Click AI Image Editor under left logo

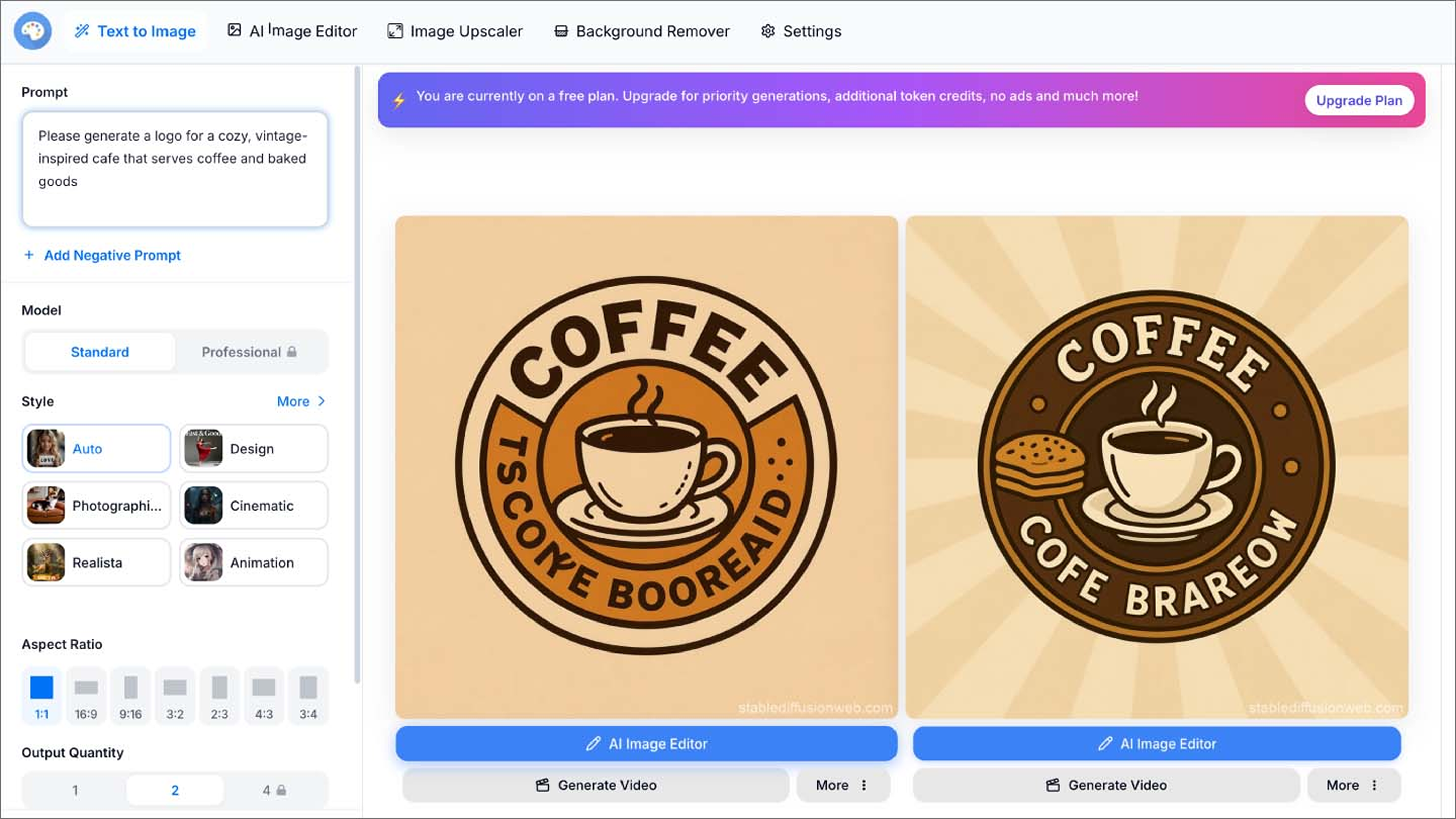(x=647, y=744)
